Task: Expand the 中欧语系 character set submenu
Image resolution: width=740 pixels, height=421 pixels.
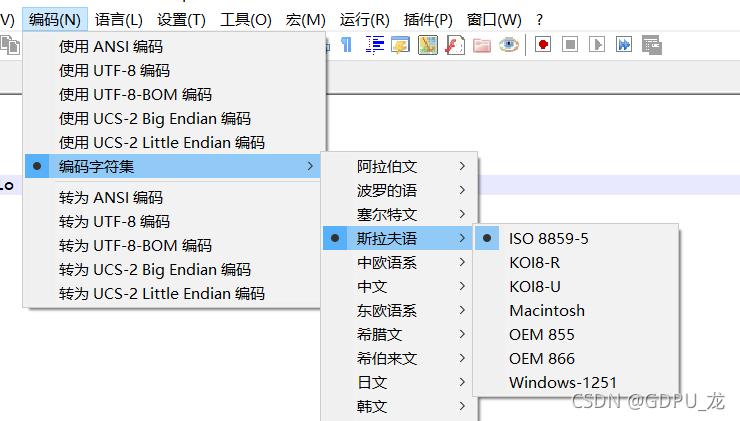Action: (399, 262)
